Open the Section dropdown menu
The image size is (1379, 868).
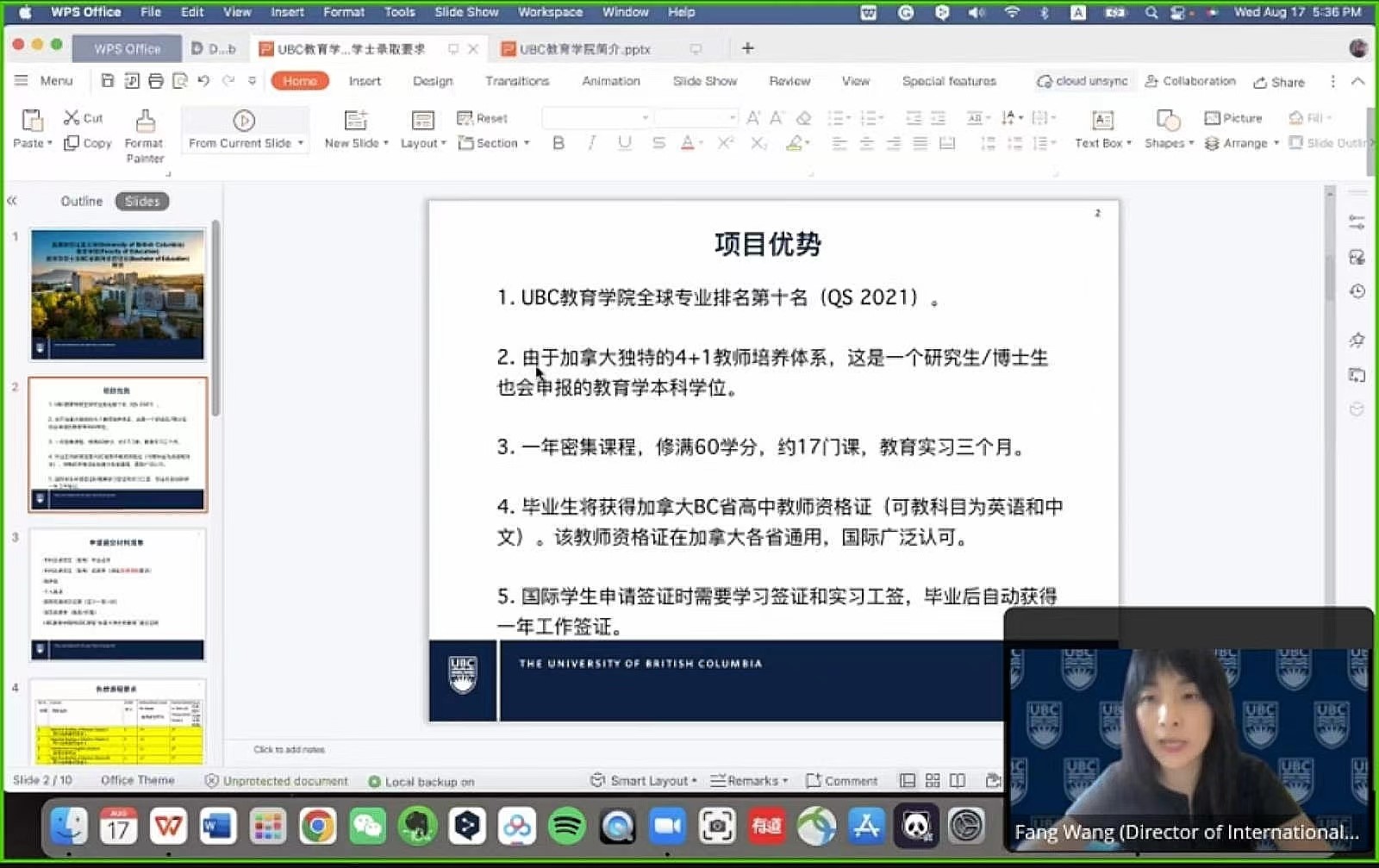[495, 143]
